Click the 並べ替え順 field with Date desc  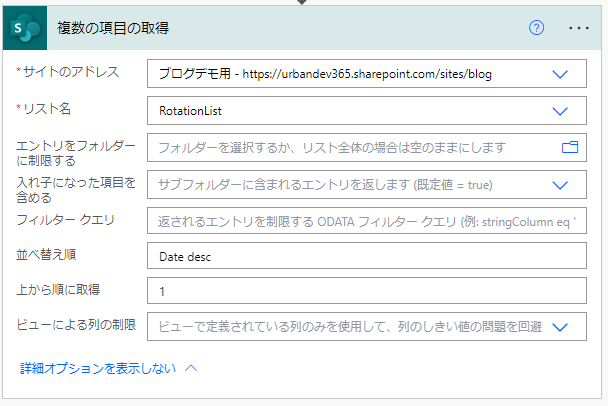367,256
